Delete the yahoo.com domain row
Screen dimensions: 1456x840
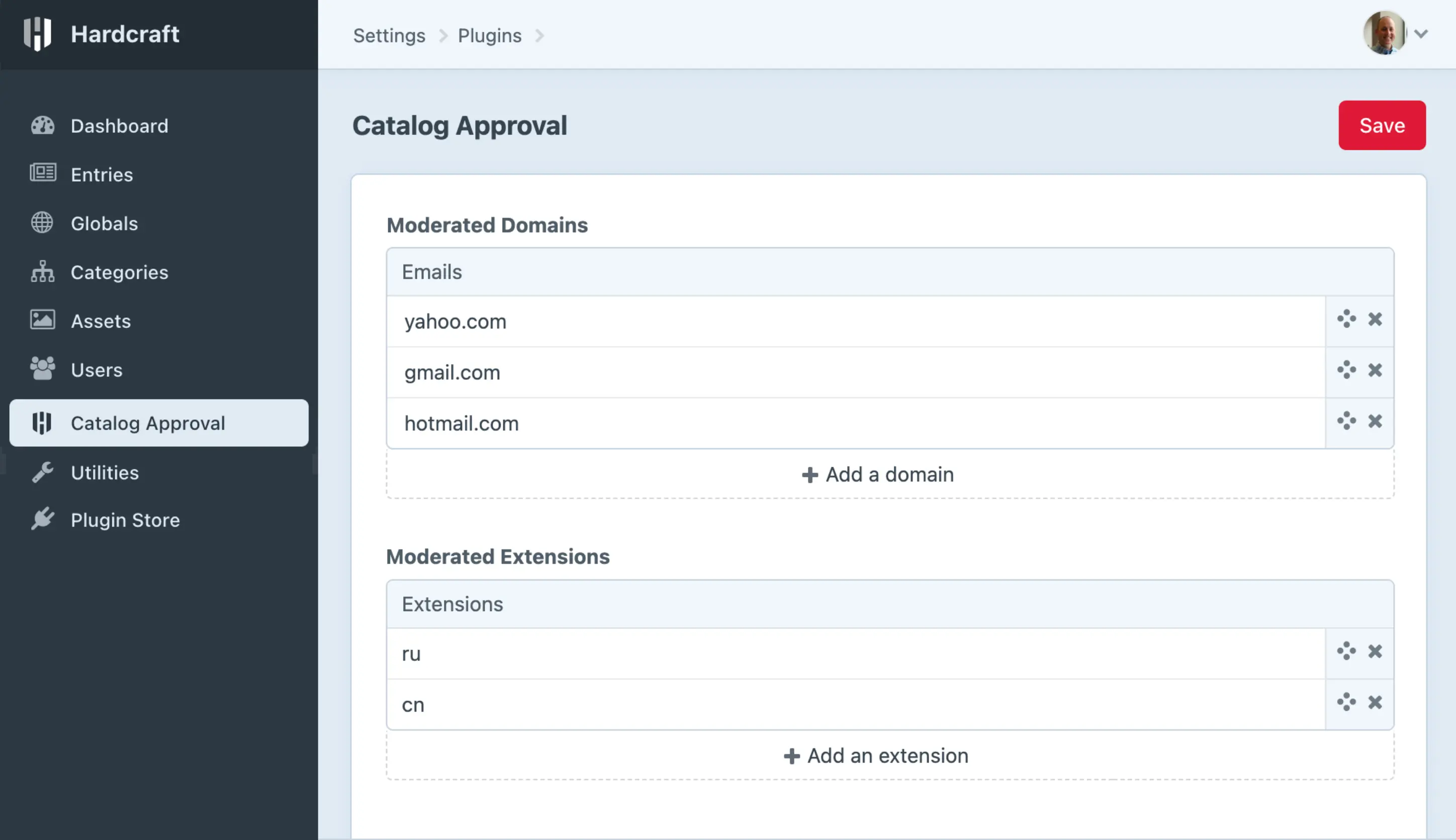pos(1375,319)
